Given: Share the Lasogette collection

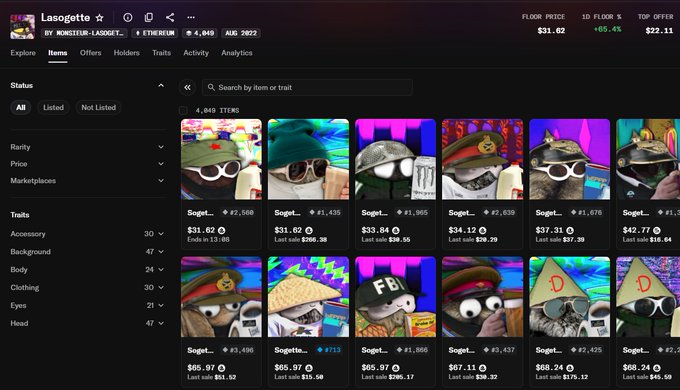Looking at the screenshot, I should (170, 17).
